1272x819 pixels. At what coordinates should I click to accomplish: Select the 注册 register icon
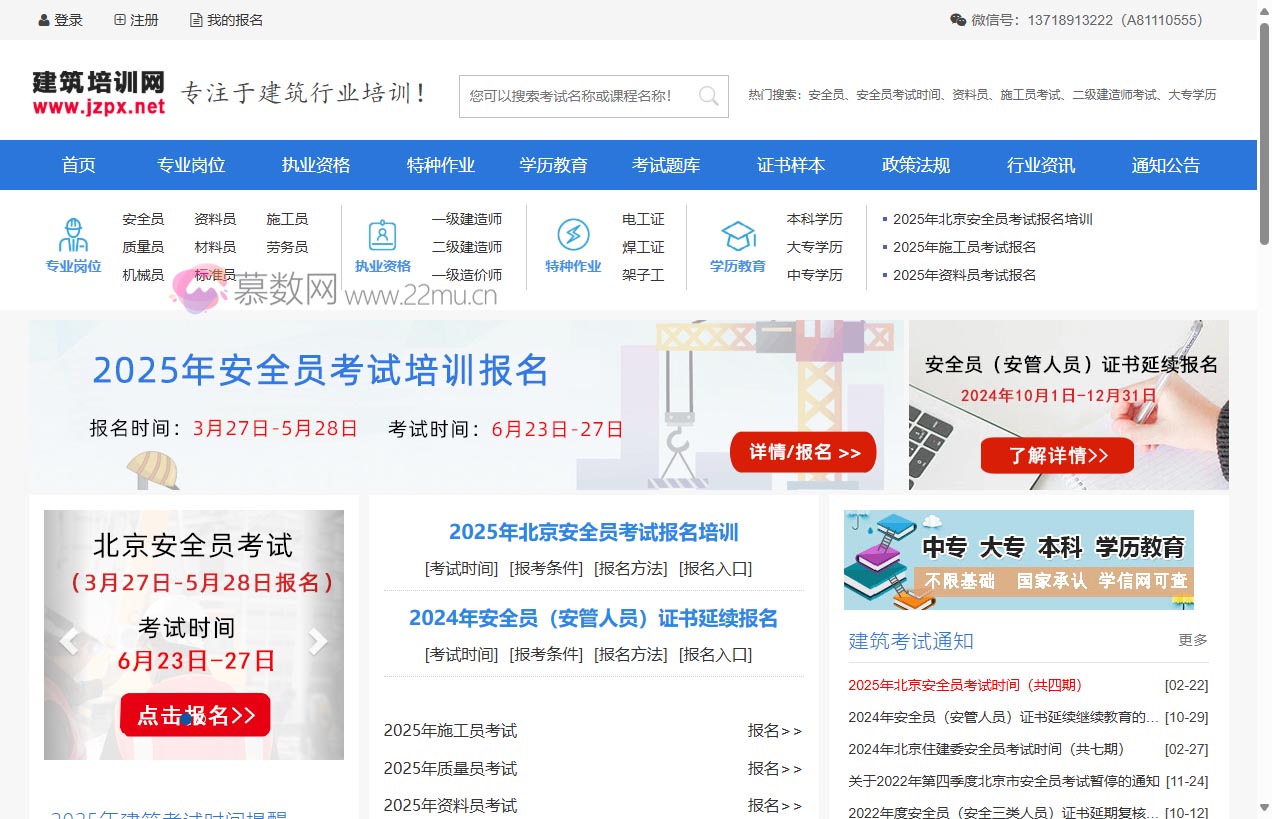point(121,19)
